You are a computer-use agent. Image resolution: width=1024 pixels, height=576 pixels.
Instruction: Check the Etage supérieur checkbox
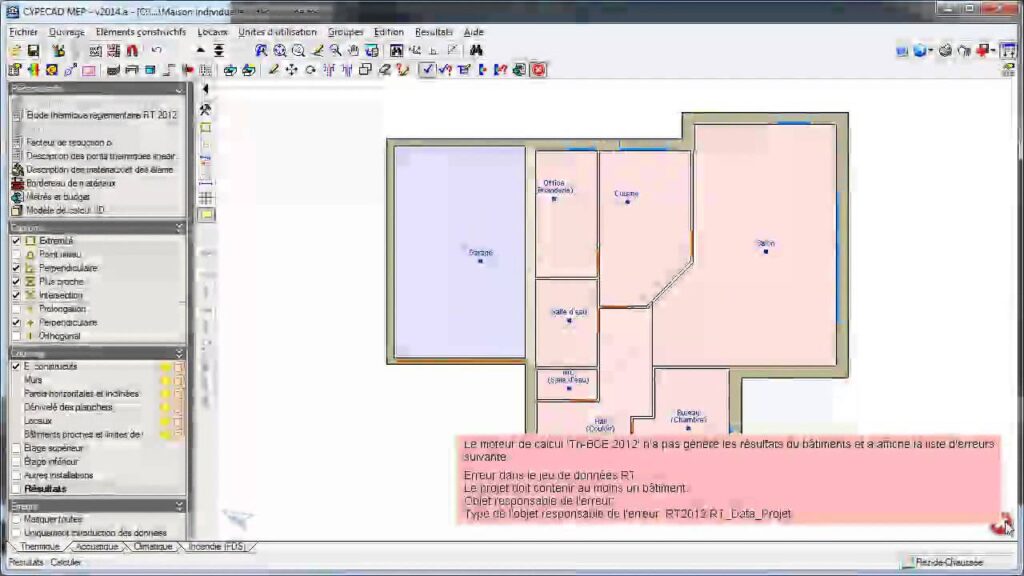[16, 448]
